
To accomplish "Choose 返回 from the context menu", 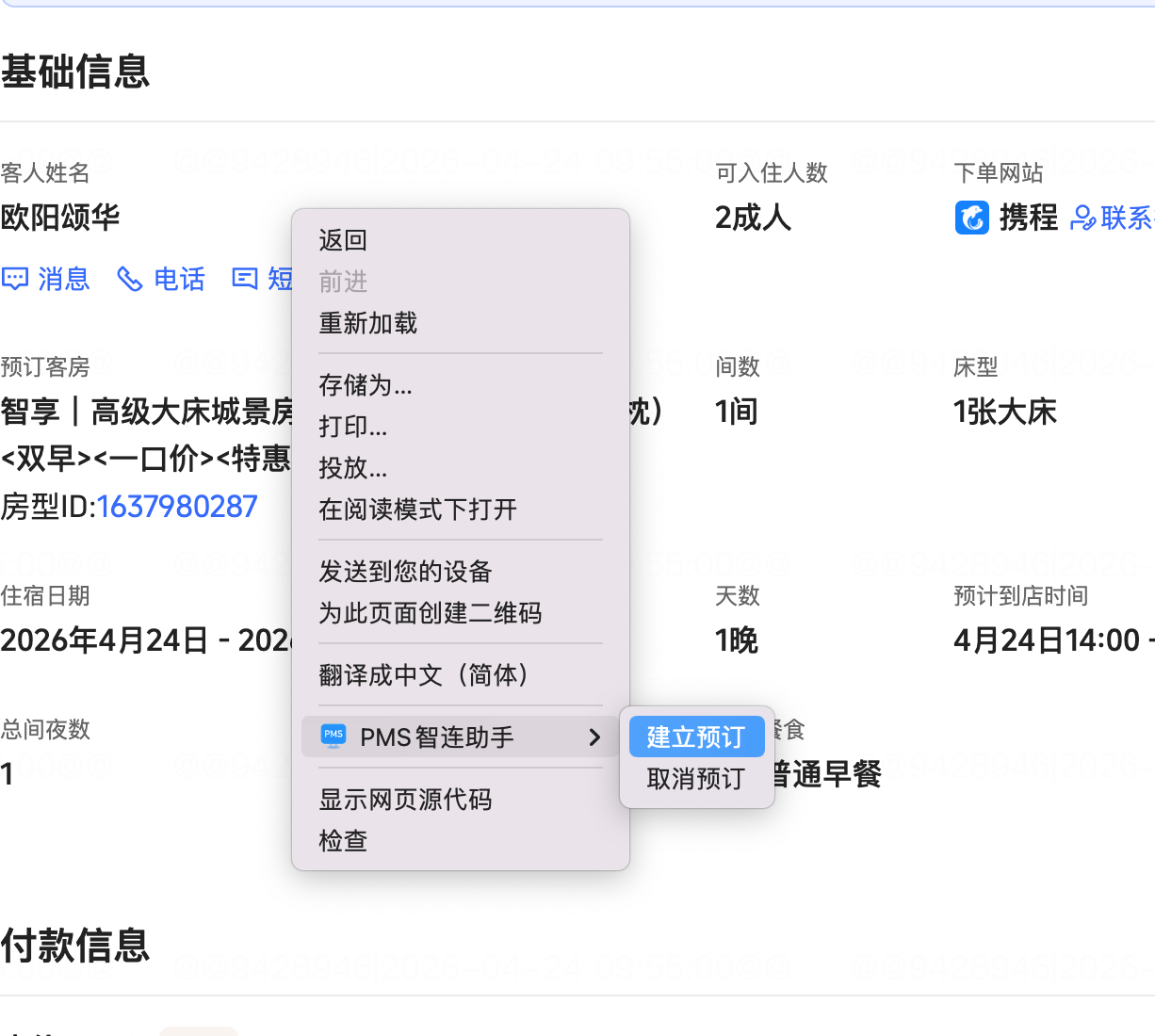I will (343, 240).
